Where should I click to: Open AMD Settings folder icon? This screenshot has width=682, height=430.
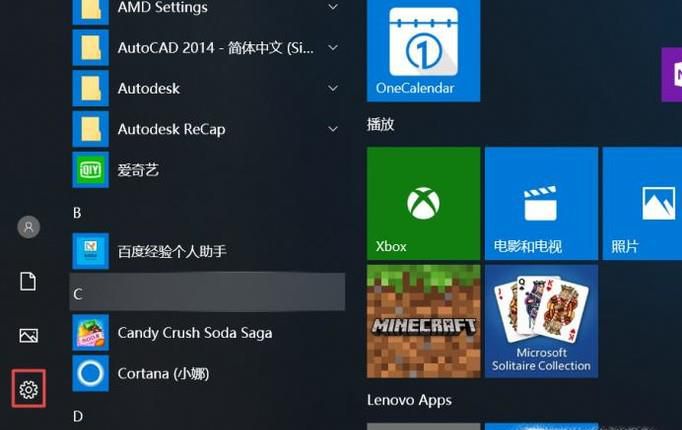(90, 10)
